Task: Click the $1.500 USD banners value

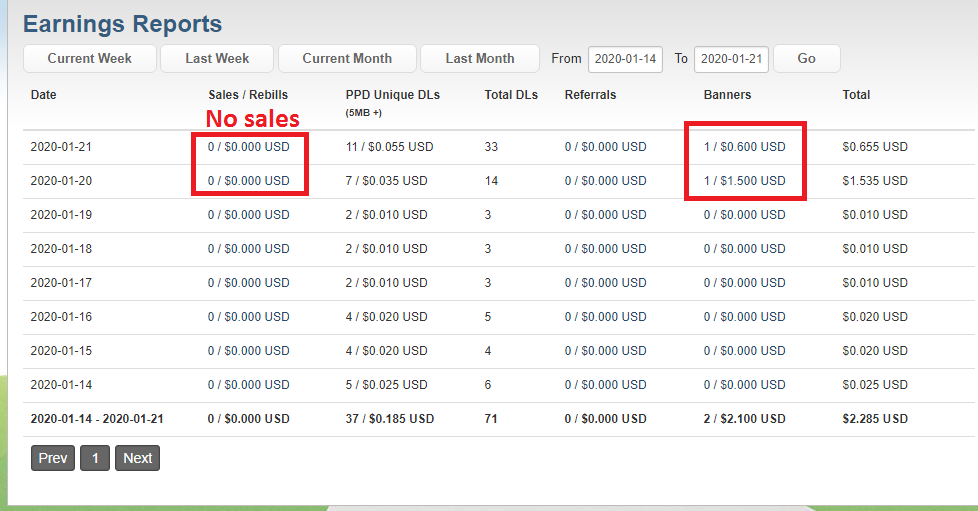Action: [752, 181]
